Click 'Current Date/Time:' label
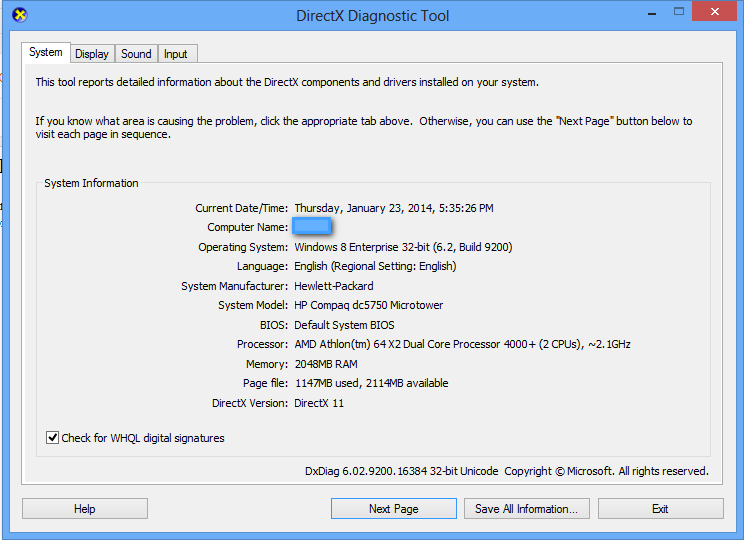744x540 pixels. (242, 208)
